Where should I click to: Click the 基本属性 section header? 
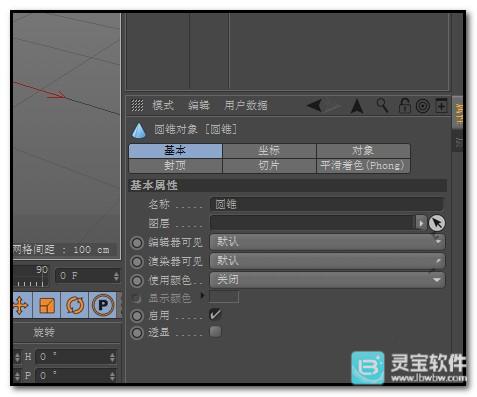(287, 185)
